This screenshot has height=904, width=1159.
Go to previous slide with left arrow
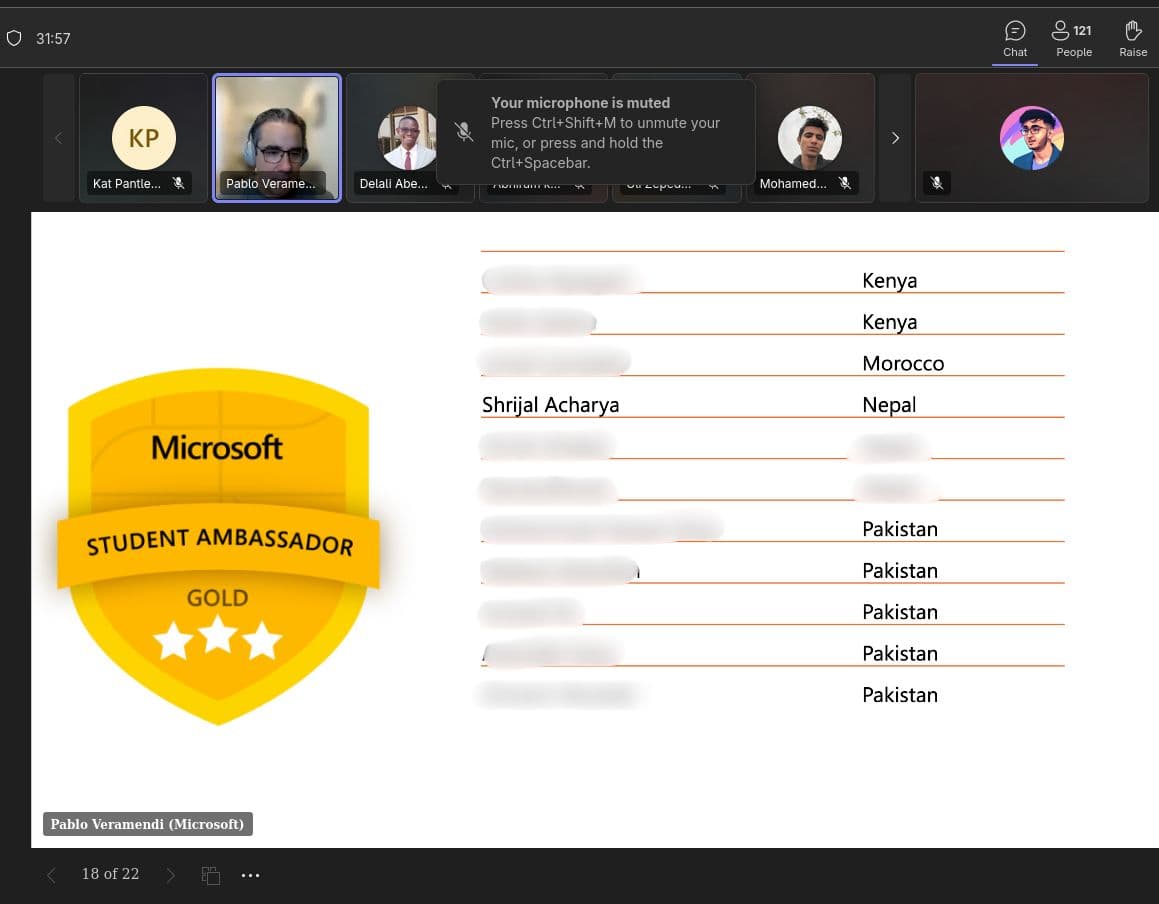(x=51, y=874)
